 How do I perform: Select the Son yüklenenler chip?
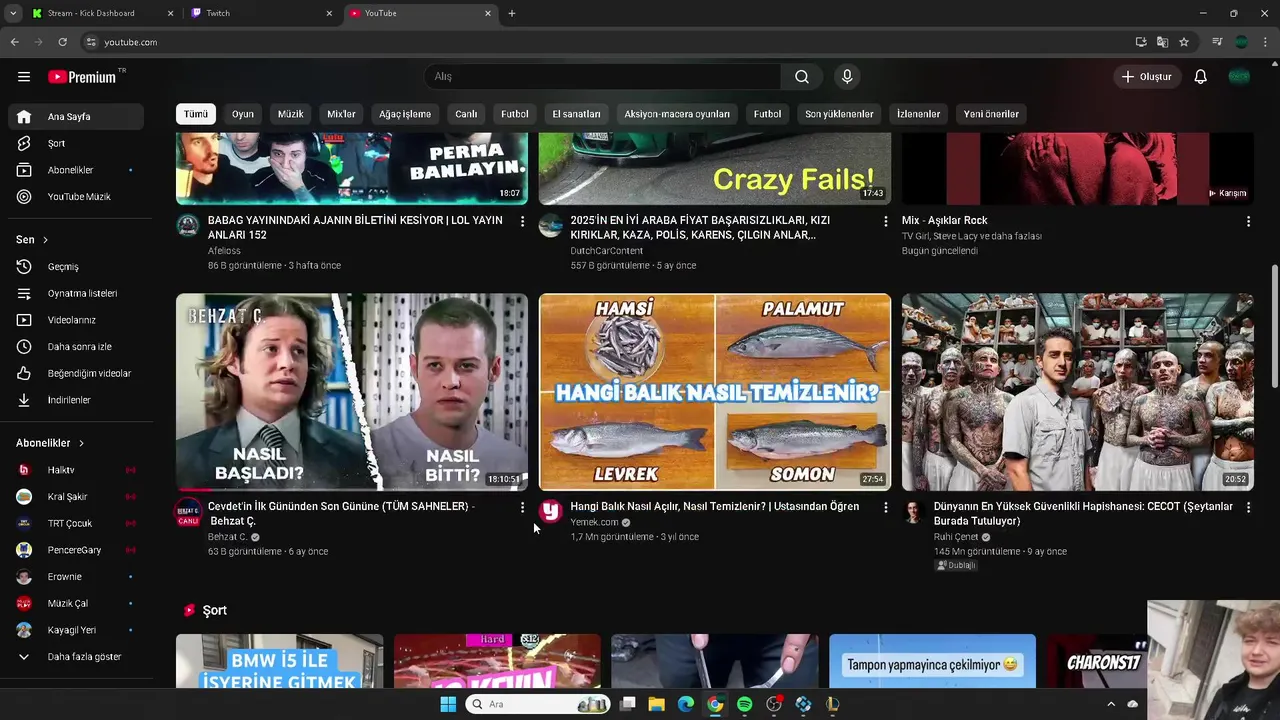839,114
